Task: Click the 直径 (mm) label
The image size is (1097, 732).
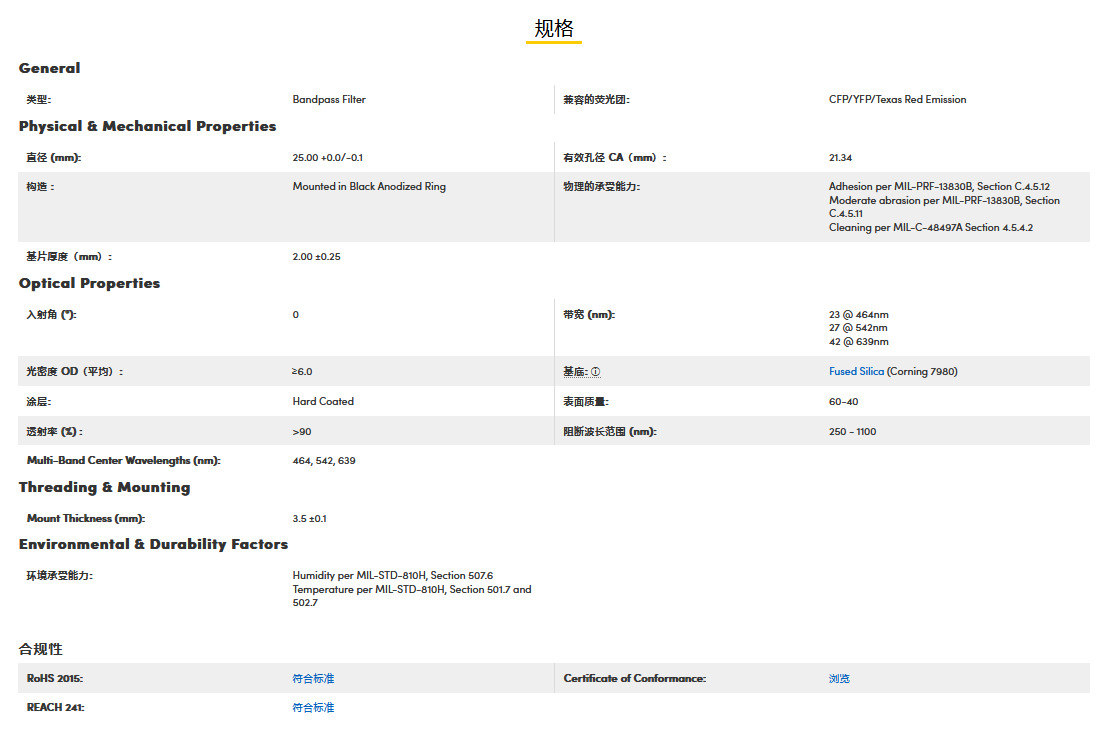Action: 53,158
